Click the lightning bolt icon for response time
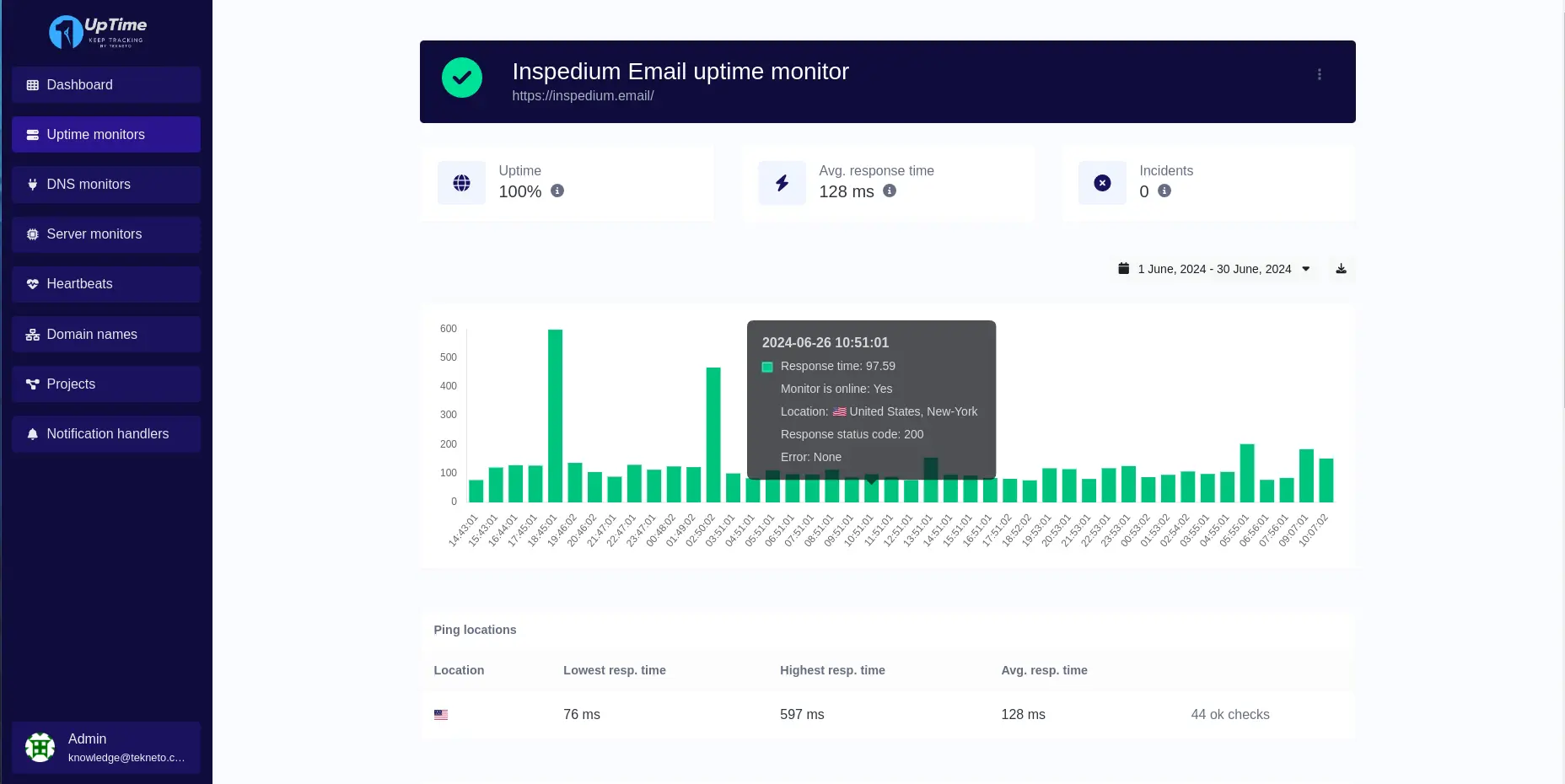The width and height of the screenshot is (1565, 784). 782,183
